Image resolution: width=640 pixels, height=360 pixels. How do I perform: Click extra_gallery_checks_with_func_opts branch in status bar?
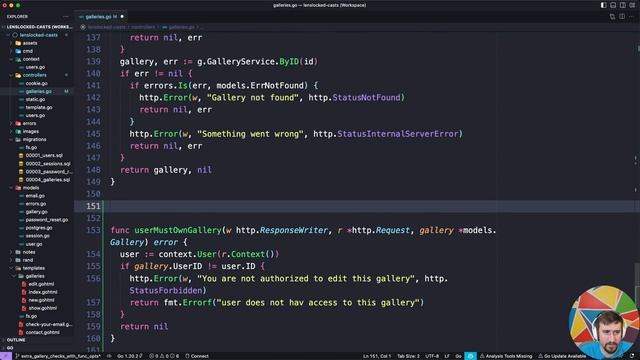coord(58,356)
